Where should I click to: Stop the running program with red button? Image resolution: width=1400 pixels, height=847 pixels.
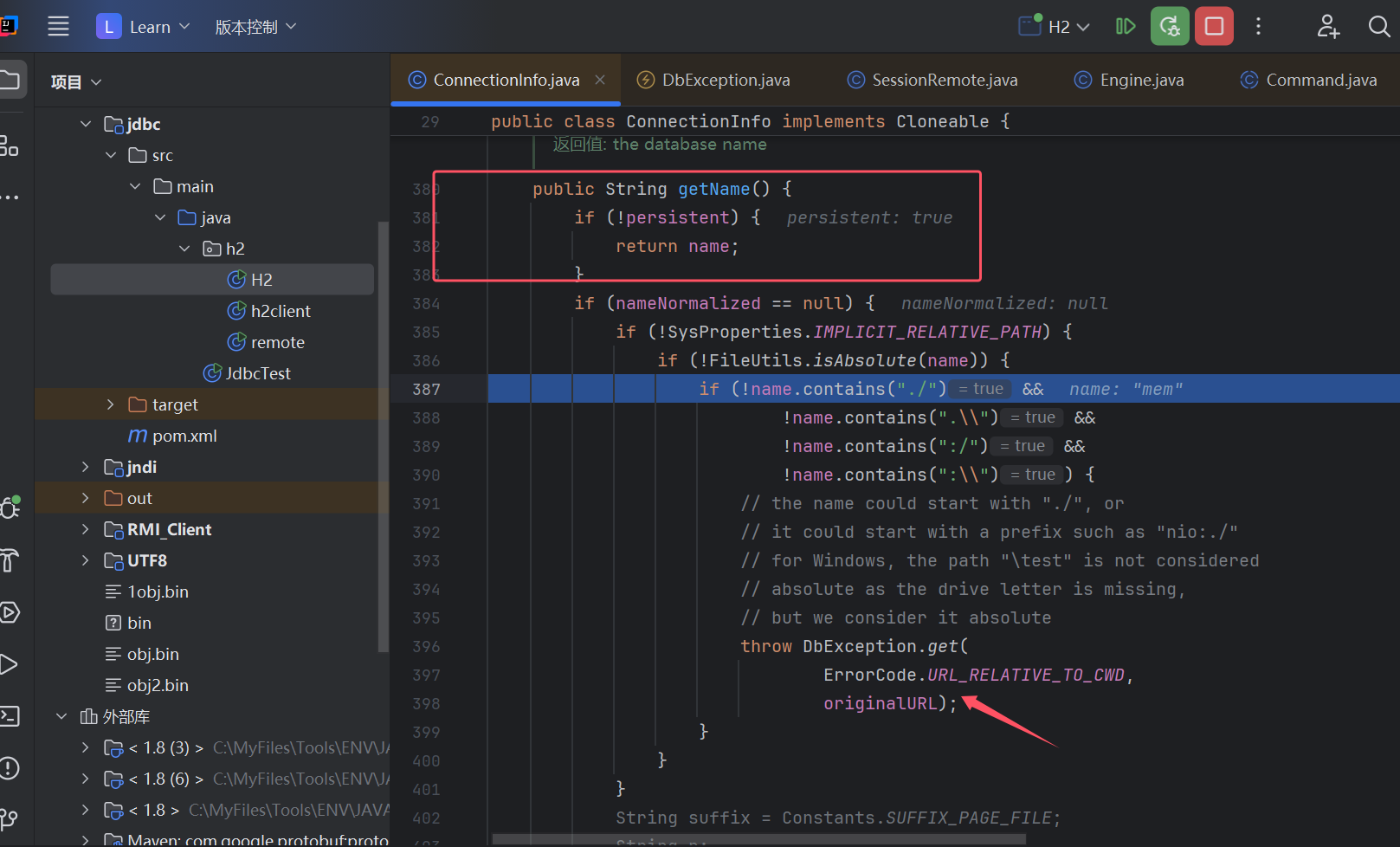[1214, 26]
